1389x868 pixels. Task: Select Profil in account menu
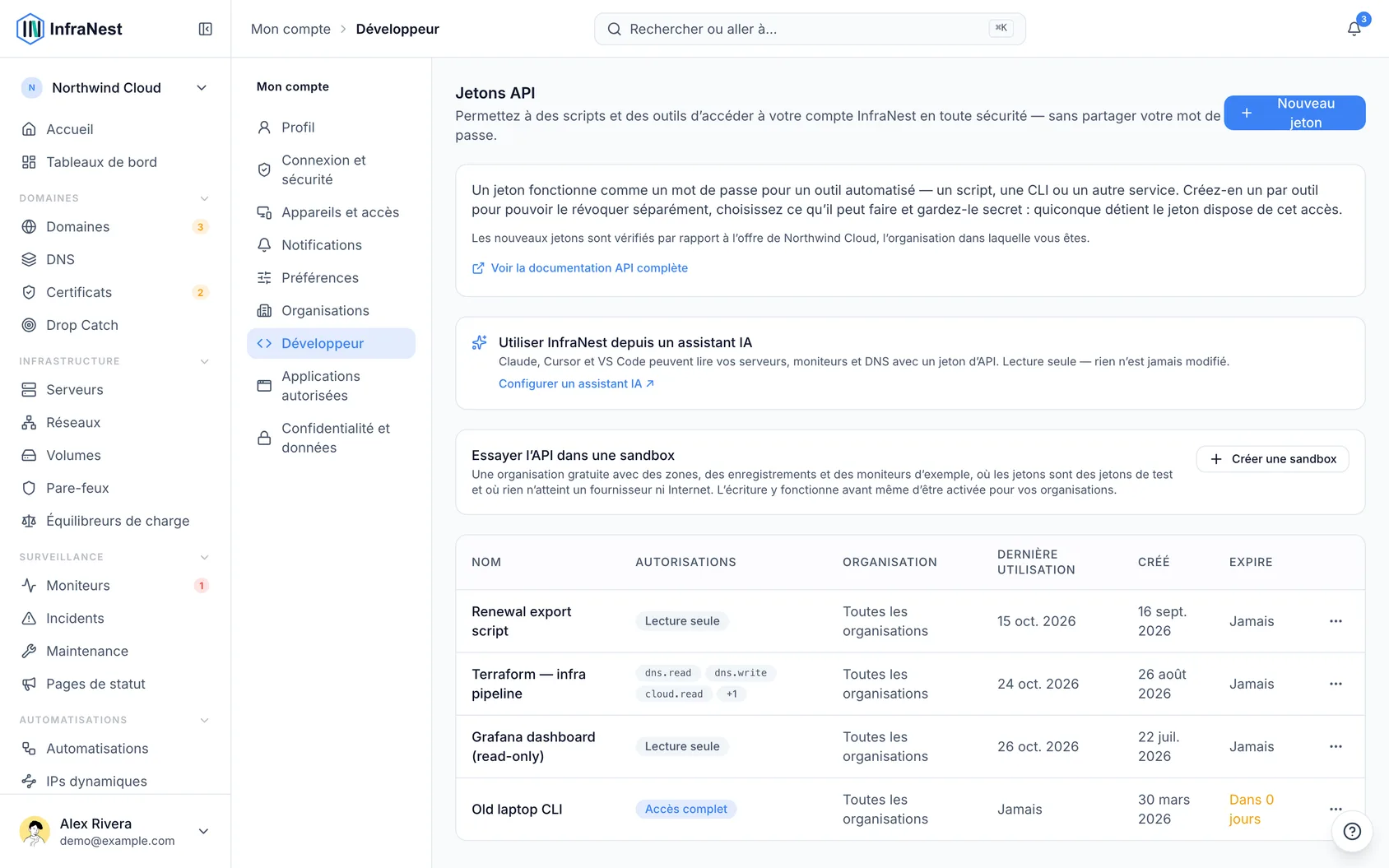[x=331, y=128]
